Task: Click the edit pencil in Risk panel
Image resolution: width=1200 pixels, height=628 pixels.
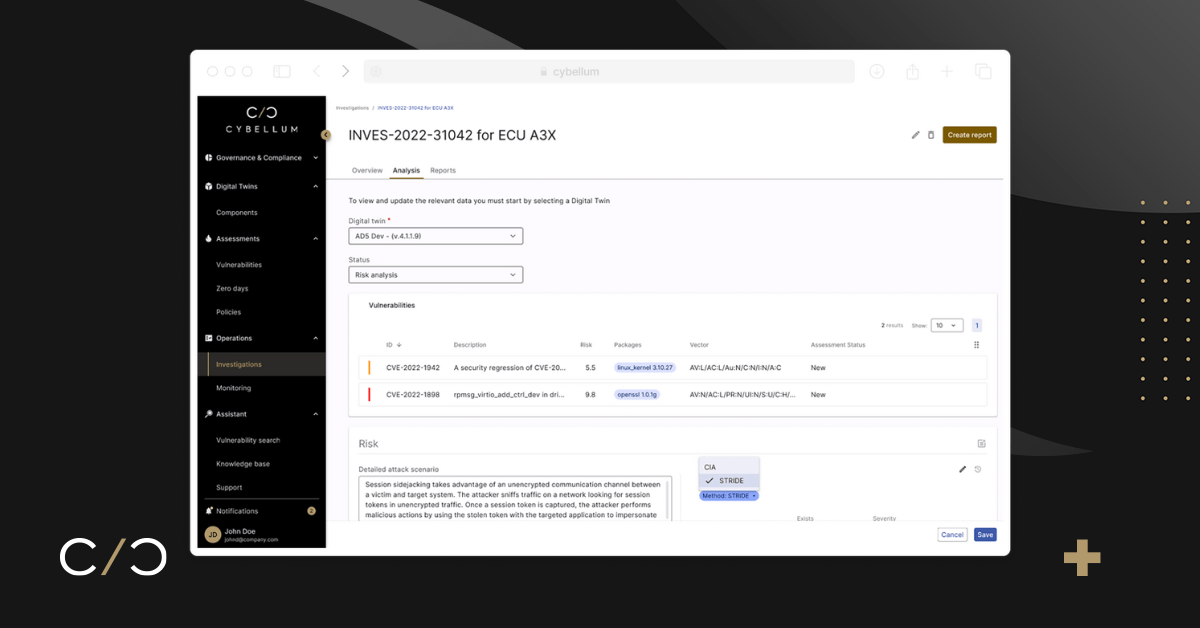Action: point(962,469)
